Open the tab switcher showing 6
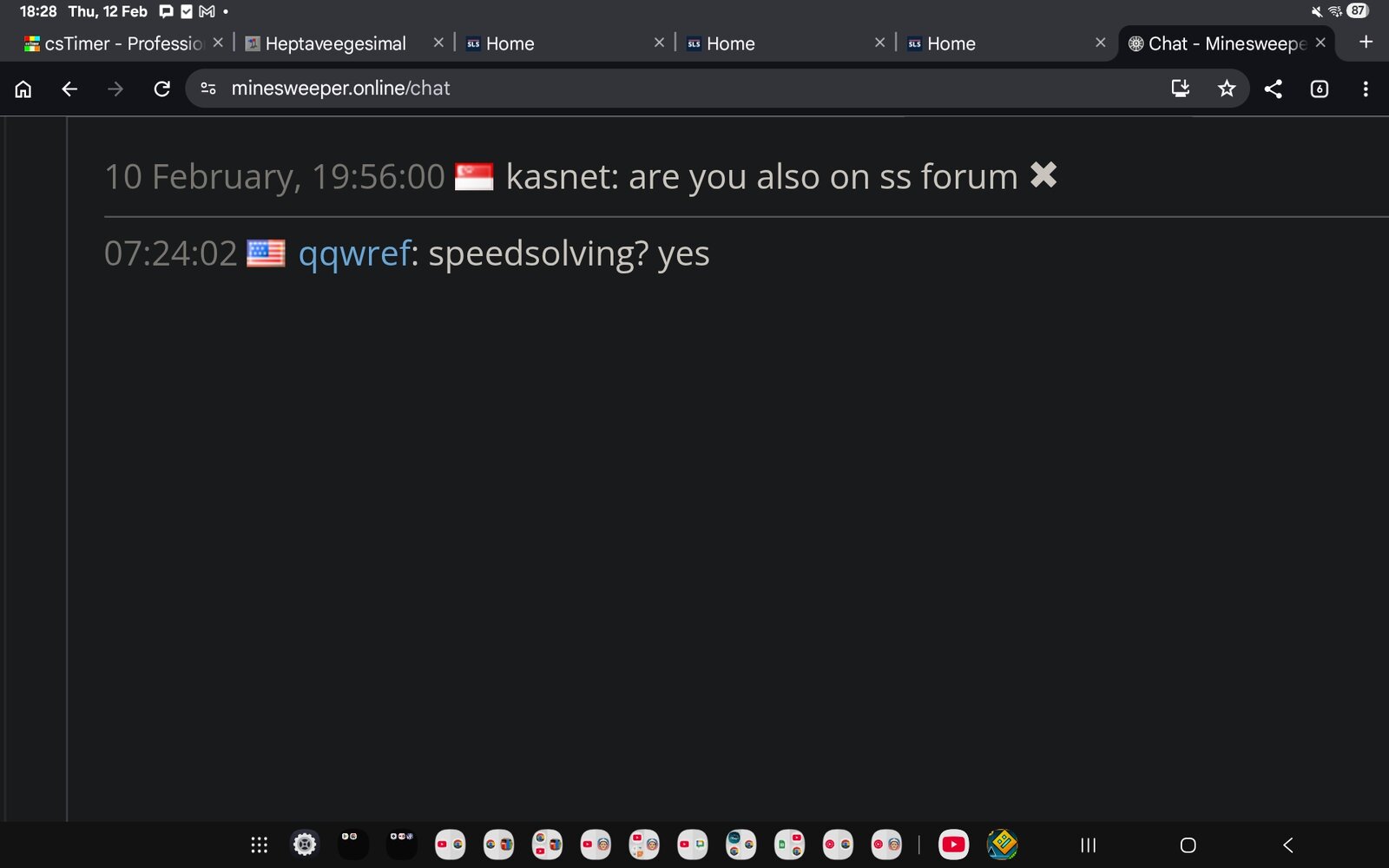 pos(1319,89)
